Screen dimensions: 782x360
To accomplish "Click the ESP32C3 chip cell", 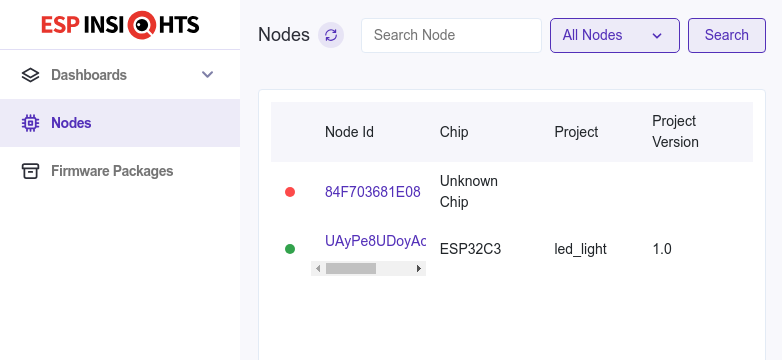I will point(470,249).
